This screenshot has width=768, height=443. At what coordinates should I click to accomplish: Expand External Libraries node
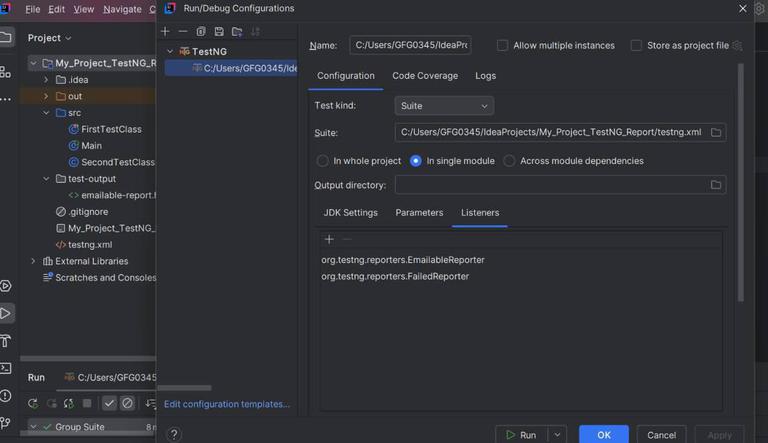coord(33,261)
